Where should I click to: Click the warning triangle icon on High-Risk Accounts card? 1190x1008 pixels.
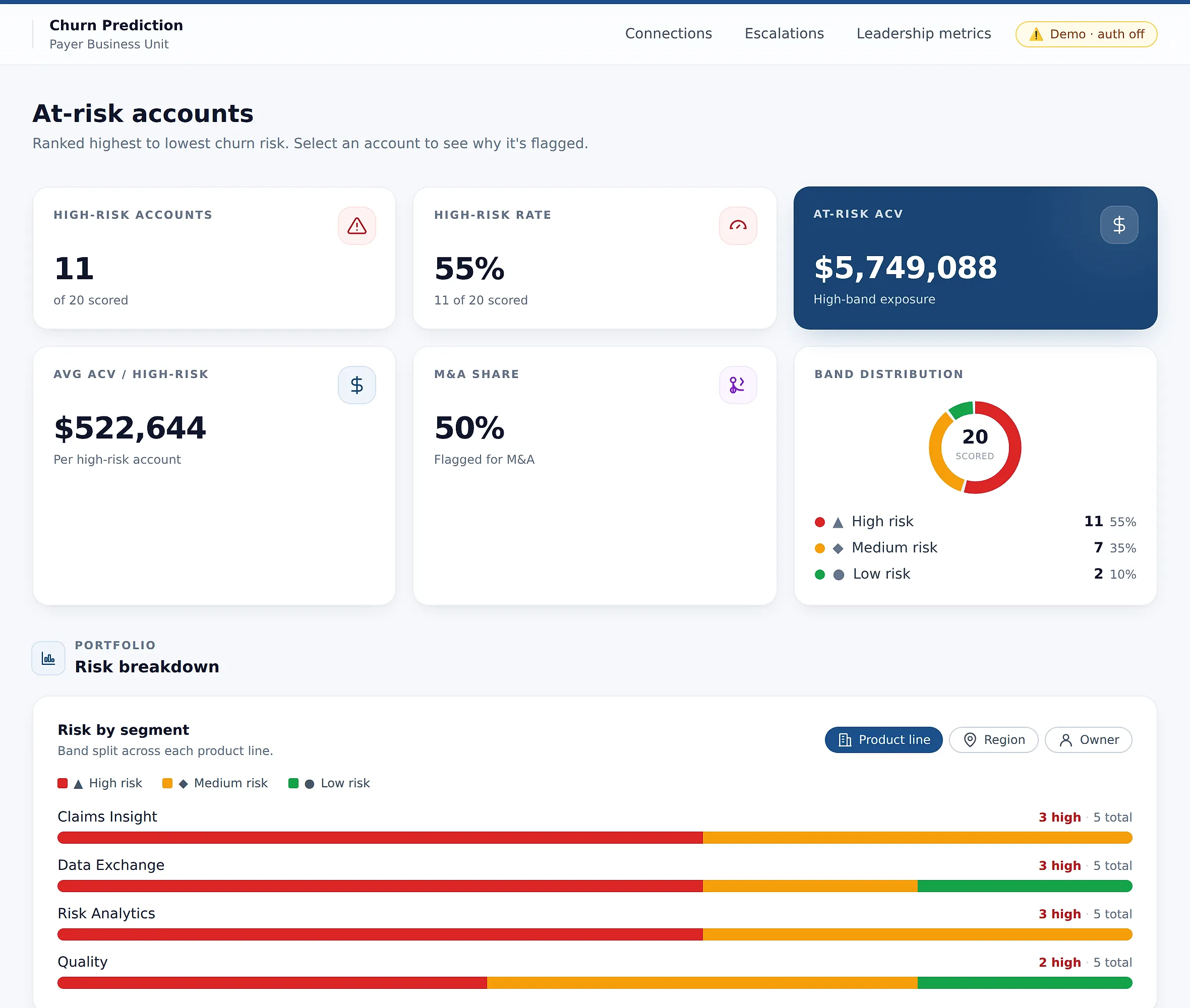(356, 226)
